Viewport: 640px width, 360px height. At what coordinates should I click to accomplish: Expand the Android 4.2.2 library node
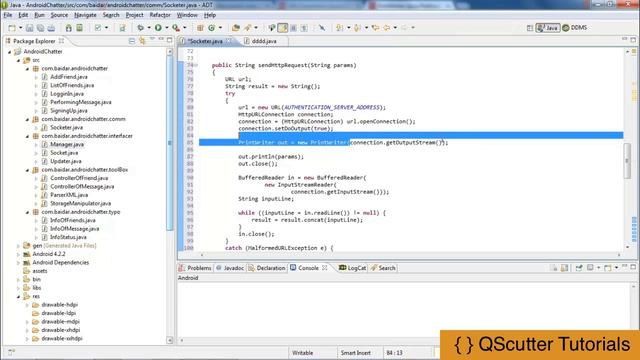(x=18, y=254)
